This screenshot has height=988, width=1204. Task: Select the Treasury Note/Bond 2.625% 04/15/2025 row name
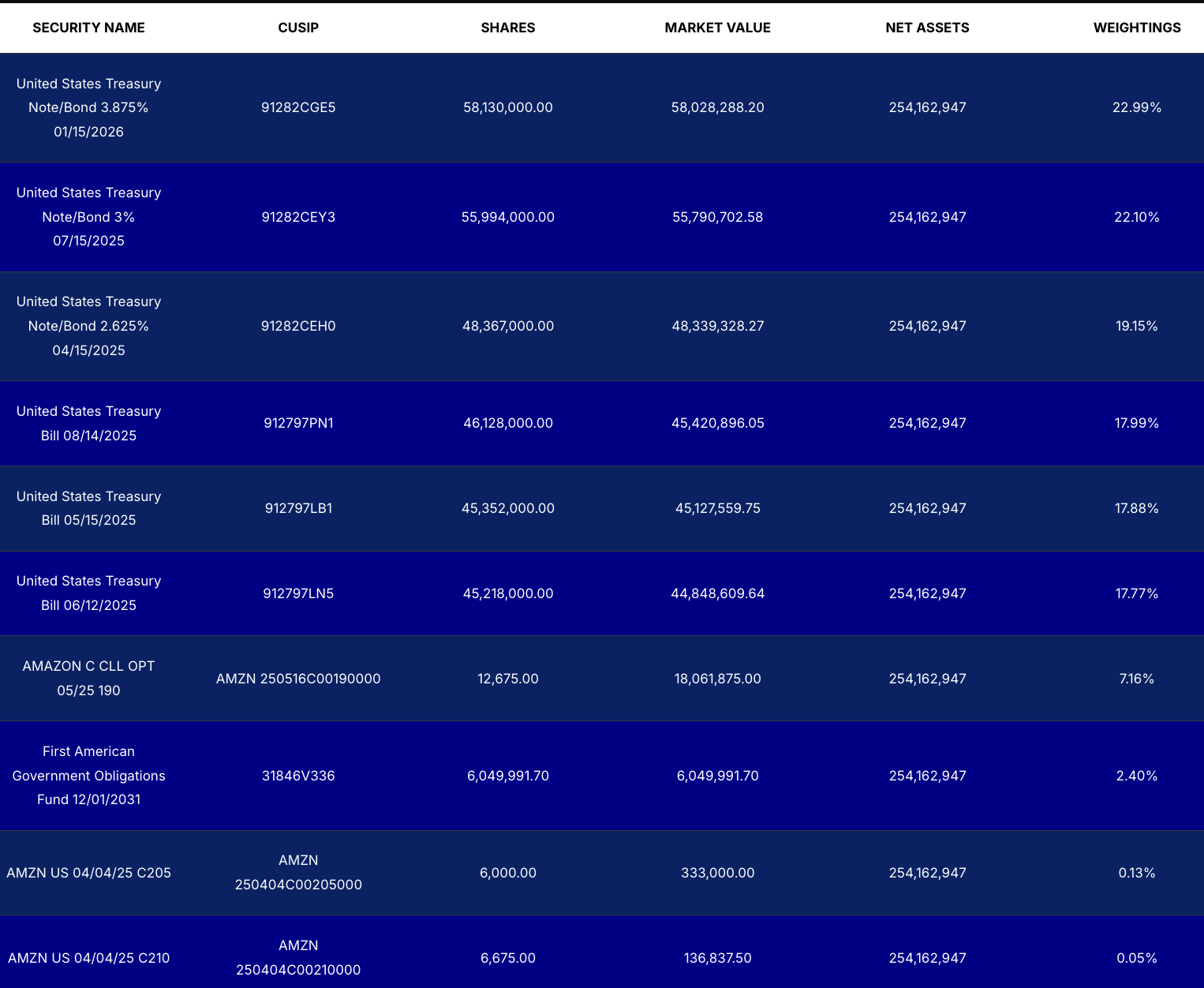tap(88, 326)
